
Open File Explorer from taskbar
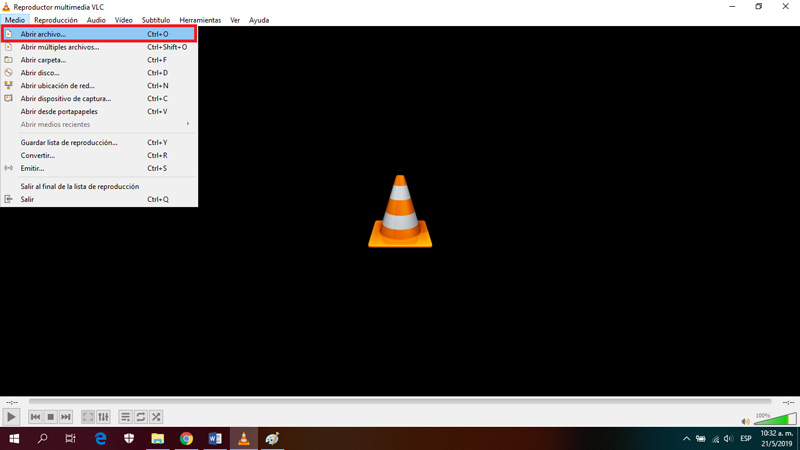click(158, 439)
